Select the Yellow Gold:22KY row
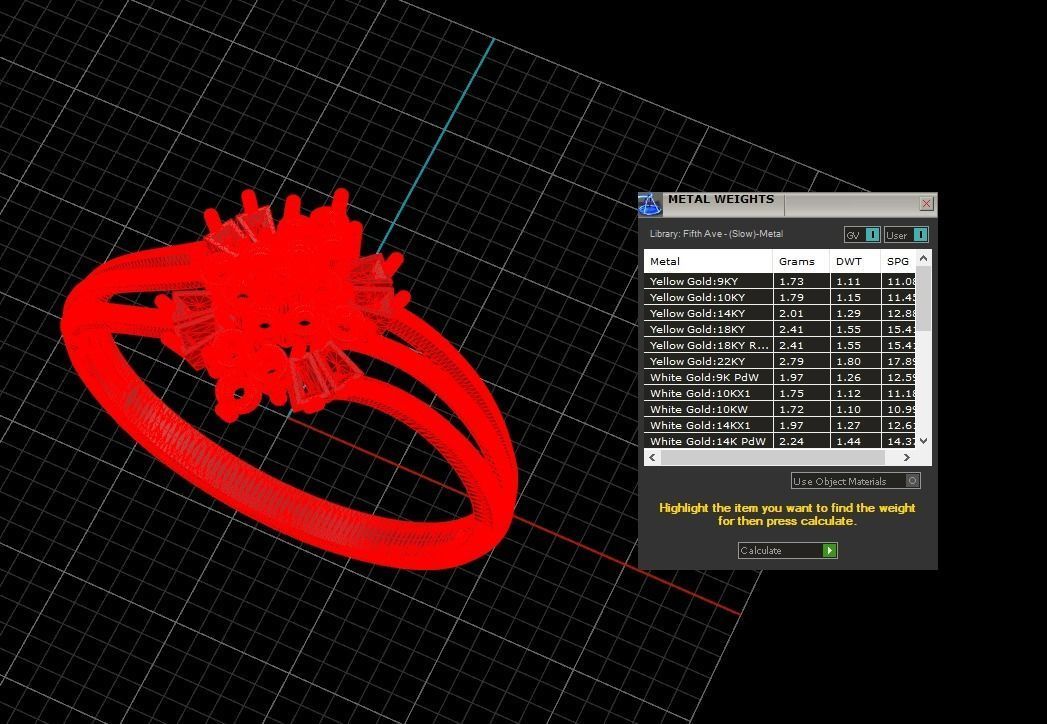The image size is (1047, 724). tap(779, 361)
